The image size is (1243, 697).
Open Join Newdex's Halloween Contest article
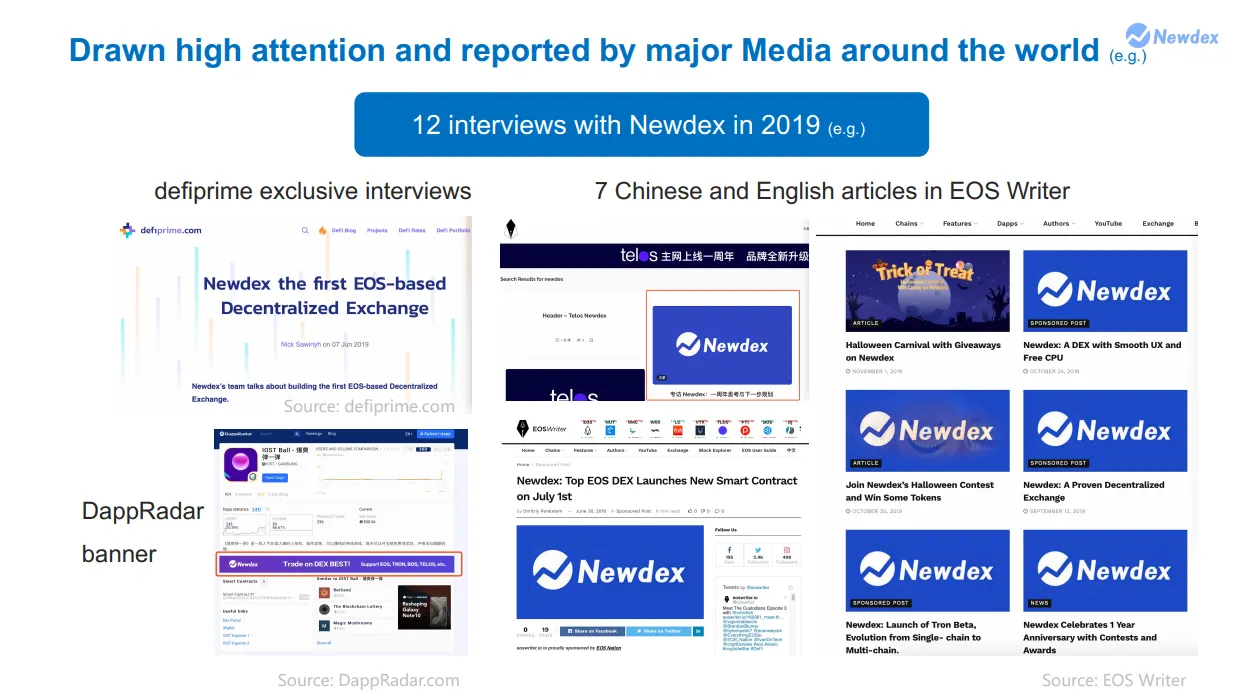pos(920,491)
